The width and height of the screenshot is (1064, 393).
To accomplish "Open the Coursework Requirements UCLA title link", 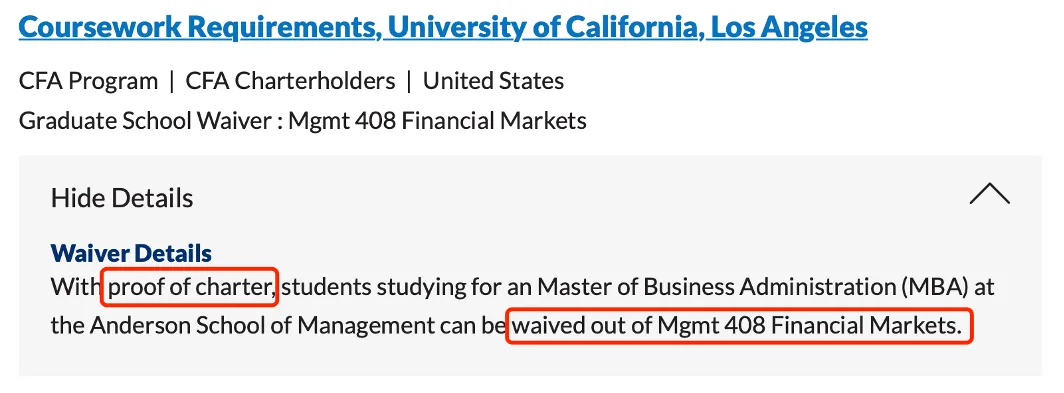I will 443,27.
